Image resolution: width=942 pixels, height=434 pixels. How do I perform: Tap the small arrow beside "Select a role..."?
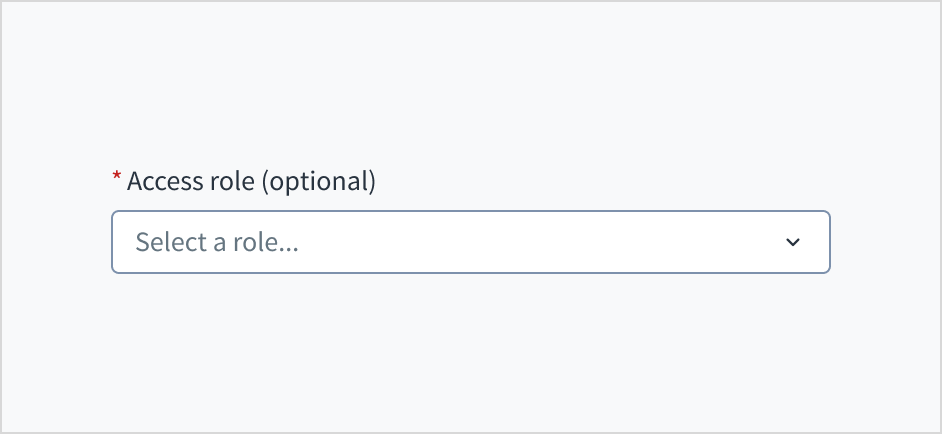[793, 242]
